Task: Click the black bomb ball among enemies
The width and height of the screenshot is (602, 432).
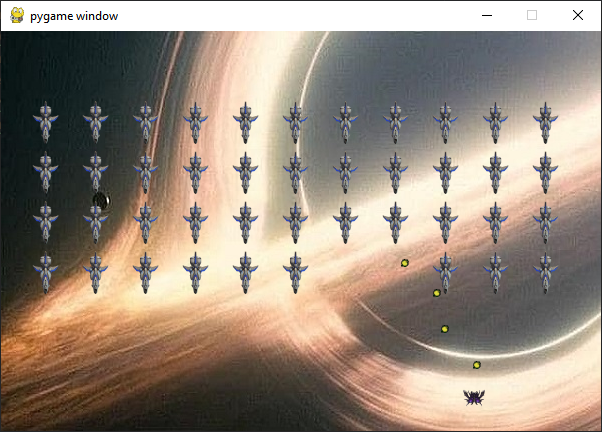Action: 102,200
